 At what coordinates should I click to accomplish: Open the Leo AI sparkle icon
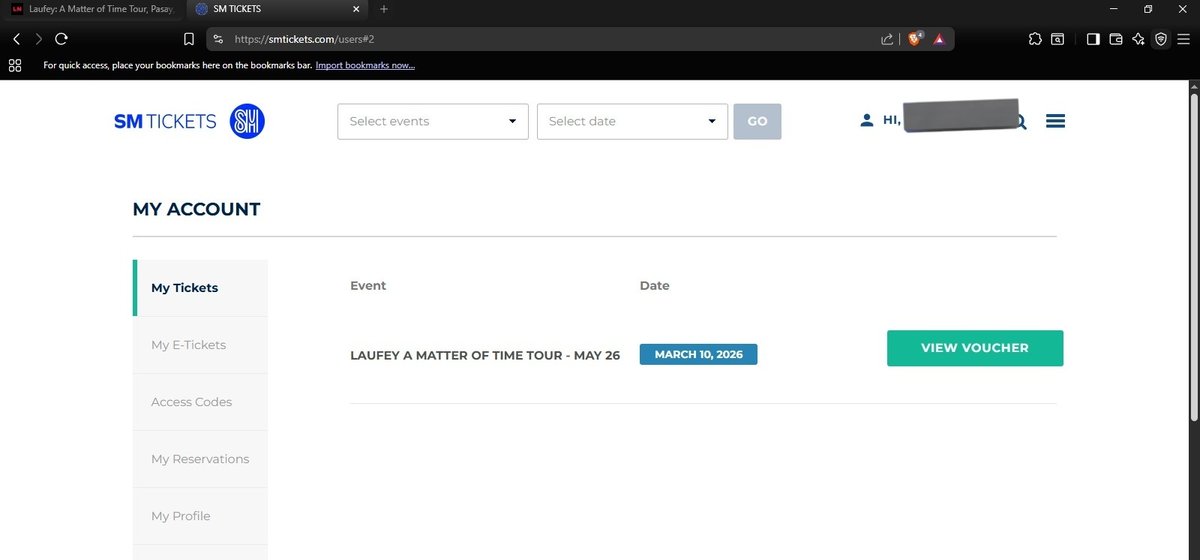click(1138, 39)
